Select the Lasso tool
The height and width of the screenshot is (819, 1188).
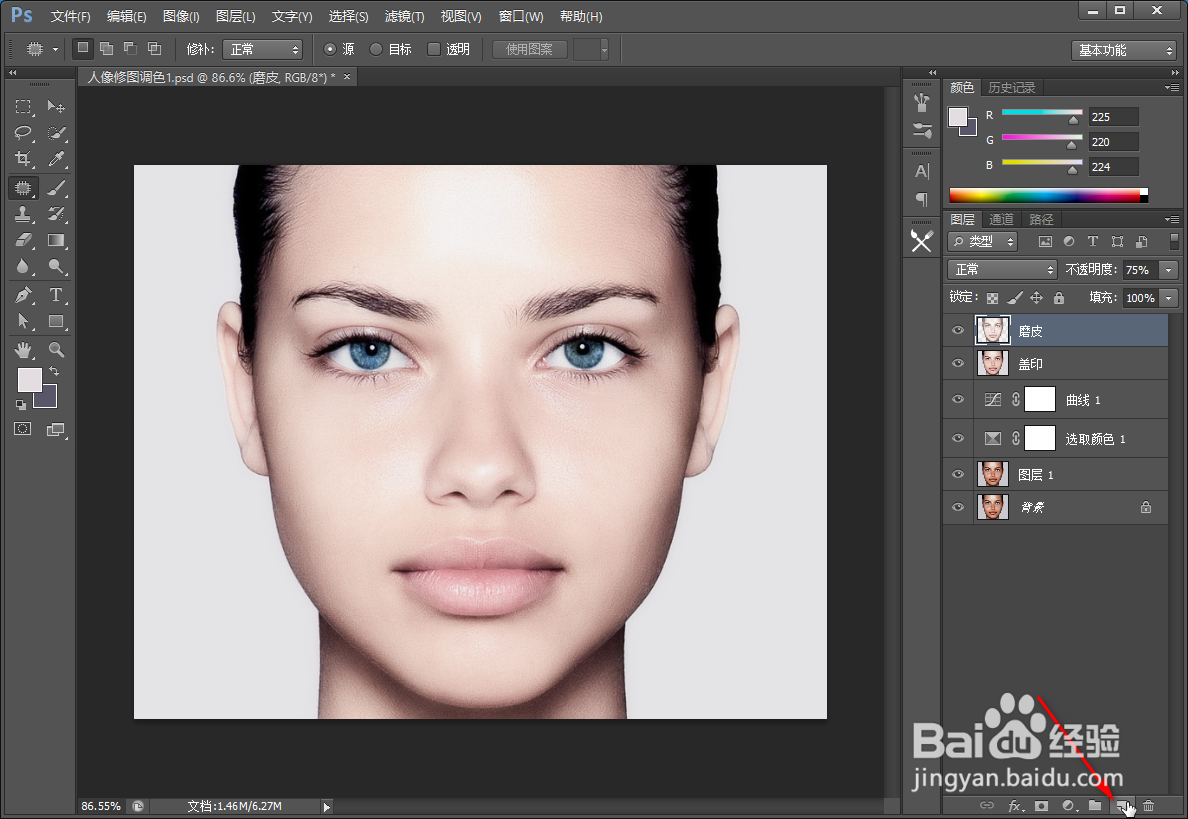click(23, 133)
